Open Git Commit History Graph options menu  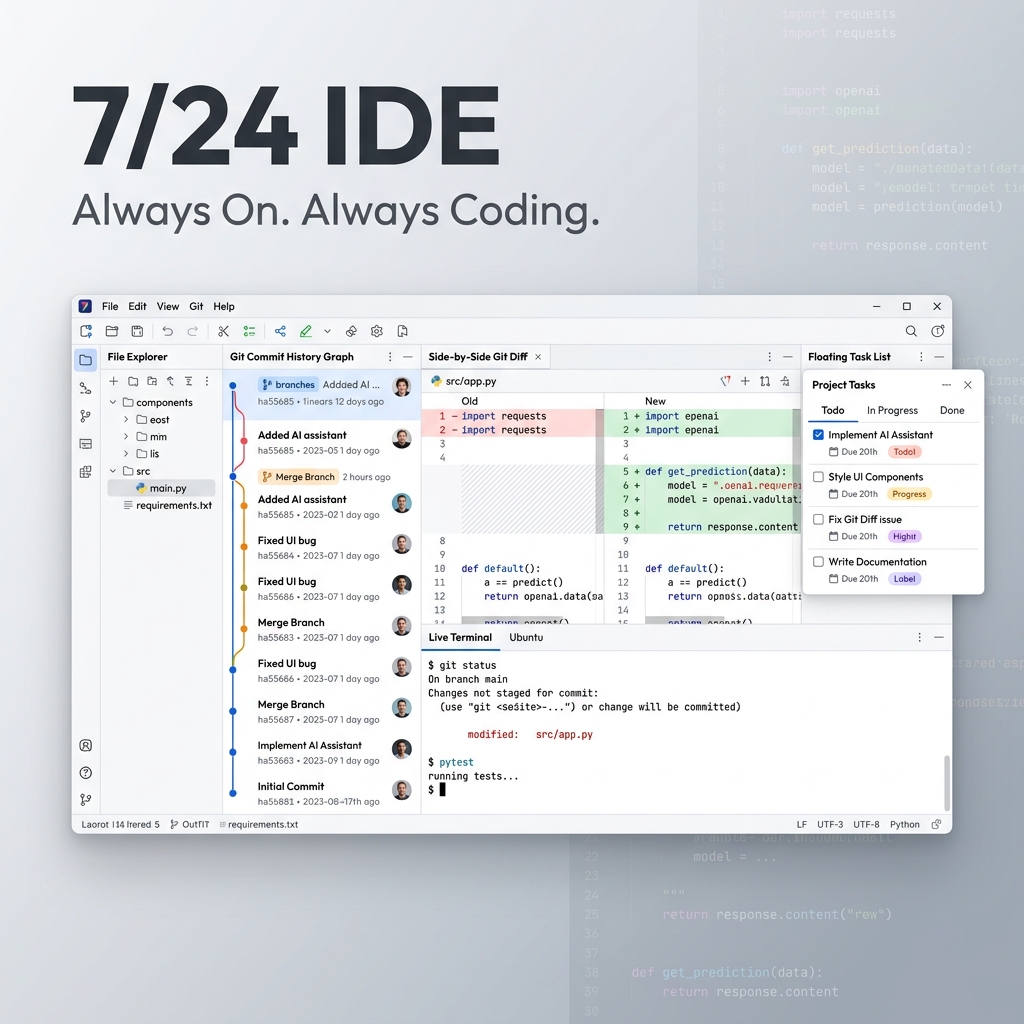[390, 357]
